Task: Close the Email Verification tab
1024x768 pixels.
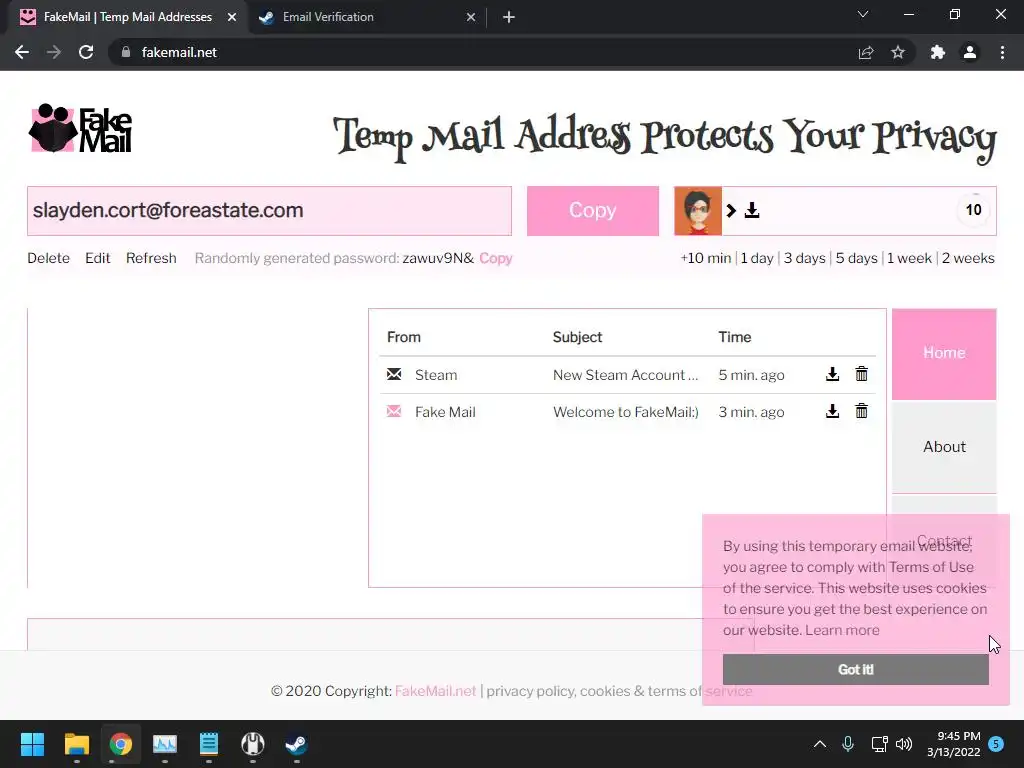Action: click(x=471, y=17)
